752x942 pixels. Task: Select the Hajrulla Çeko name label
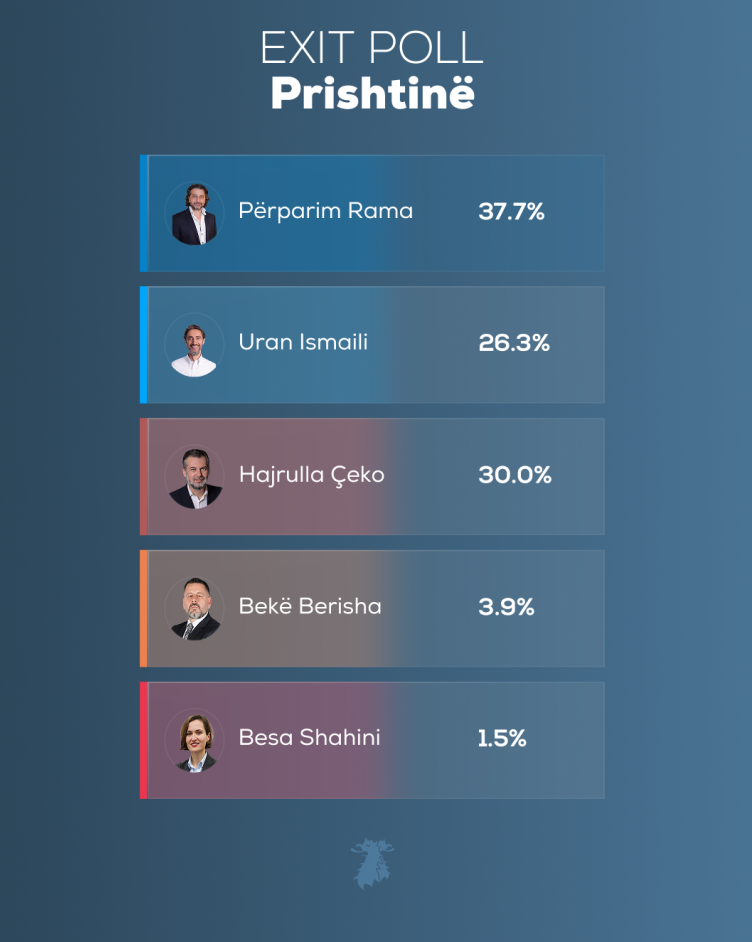click(311, 474)
